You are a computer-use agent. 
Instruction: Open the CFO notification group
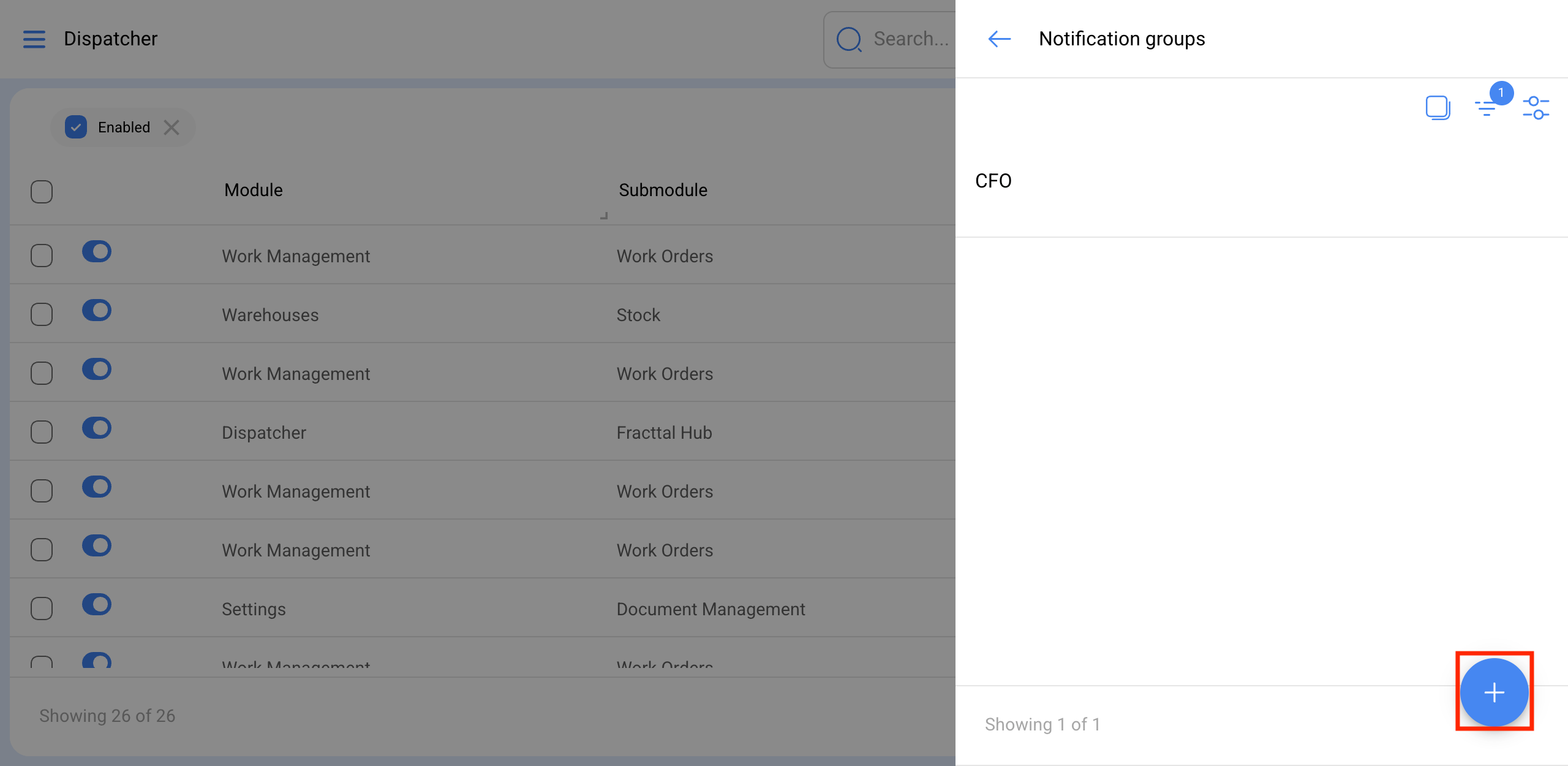1262,181
